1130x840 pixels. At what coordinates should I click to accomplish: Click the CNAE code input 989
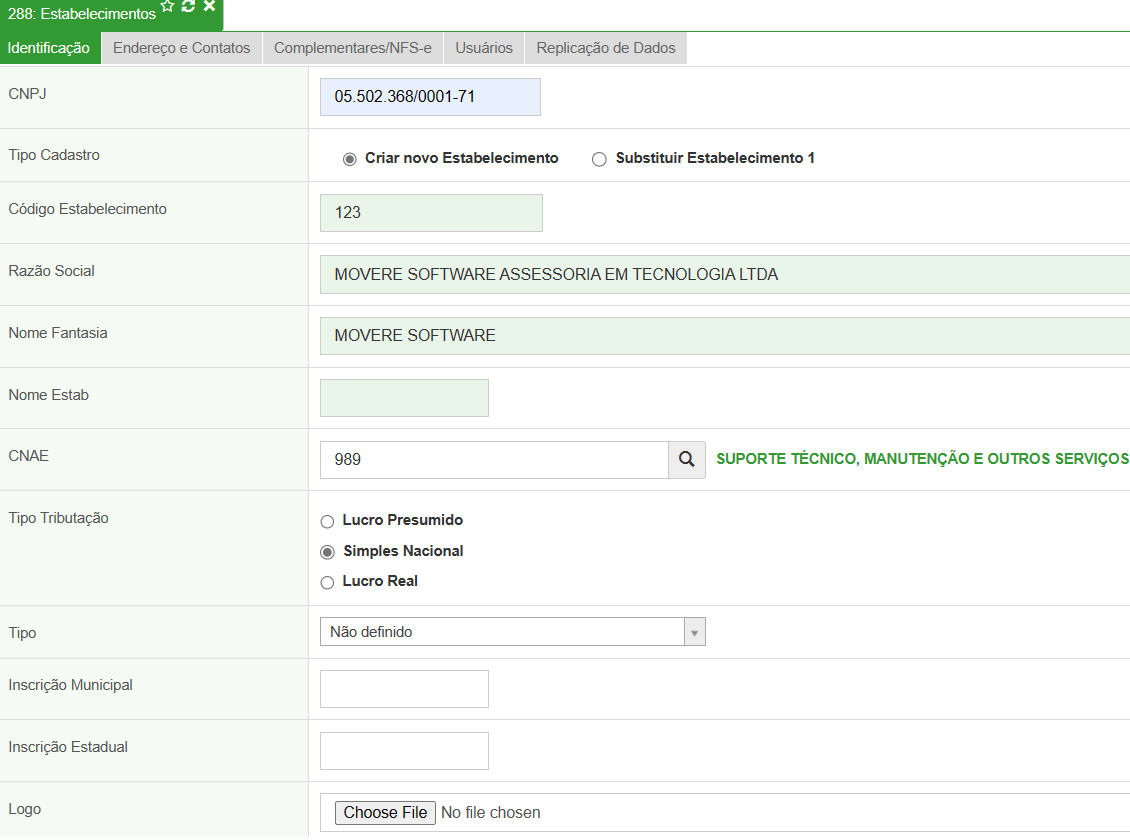pos(494,460)
